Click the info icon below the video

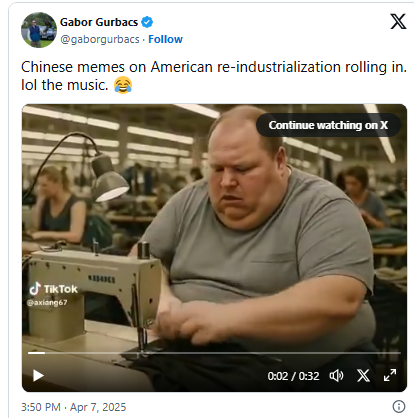coord(399,406)
